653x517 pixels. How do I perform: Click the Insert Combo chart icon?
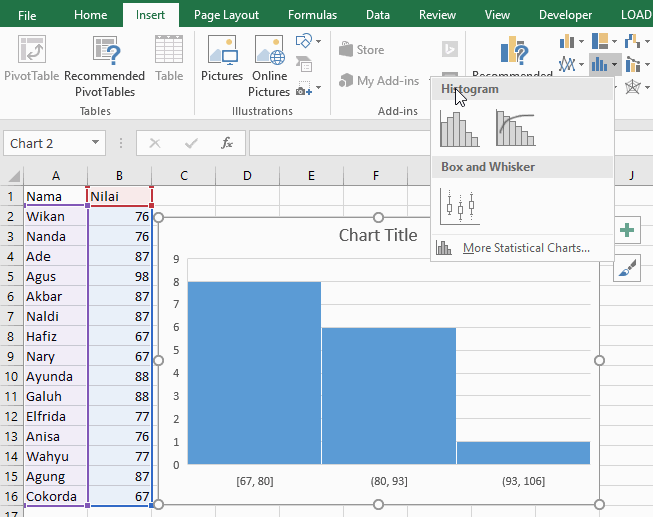coord(633,64)
